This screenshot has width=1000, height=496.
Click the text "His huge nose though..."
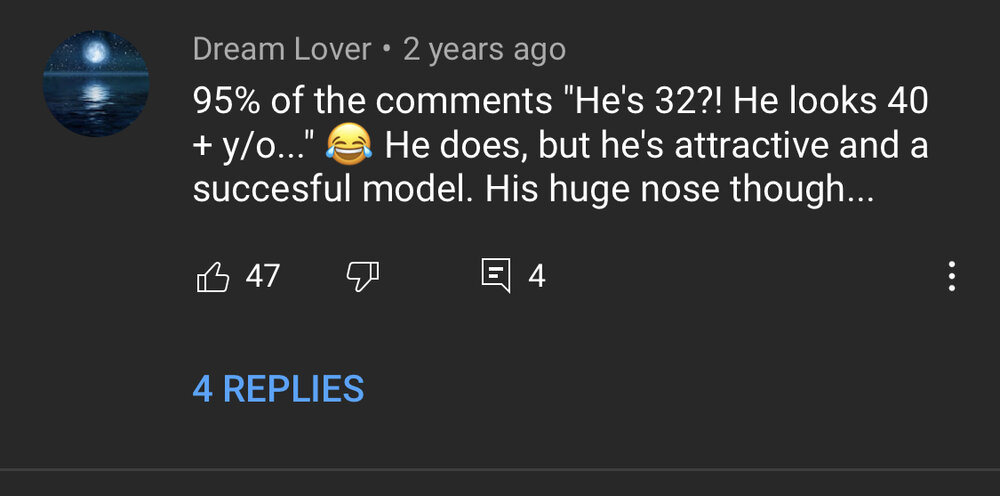[x=680, y=190]
